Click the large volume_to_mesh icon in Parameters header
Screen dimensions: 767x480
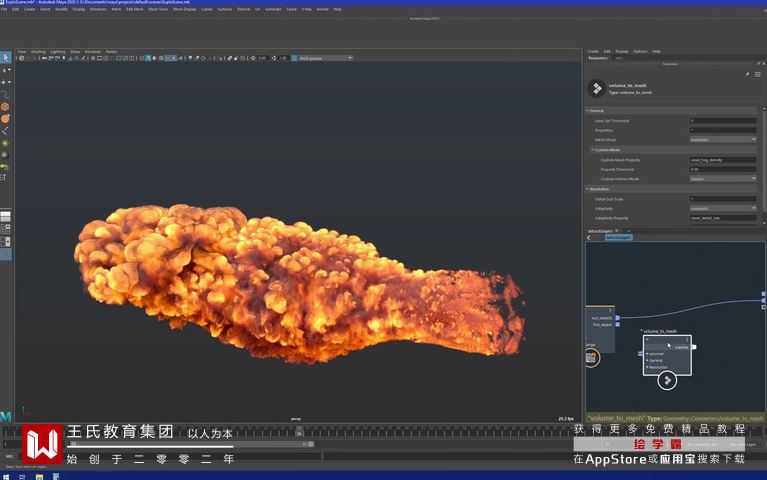click(x=597, y=88)
